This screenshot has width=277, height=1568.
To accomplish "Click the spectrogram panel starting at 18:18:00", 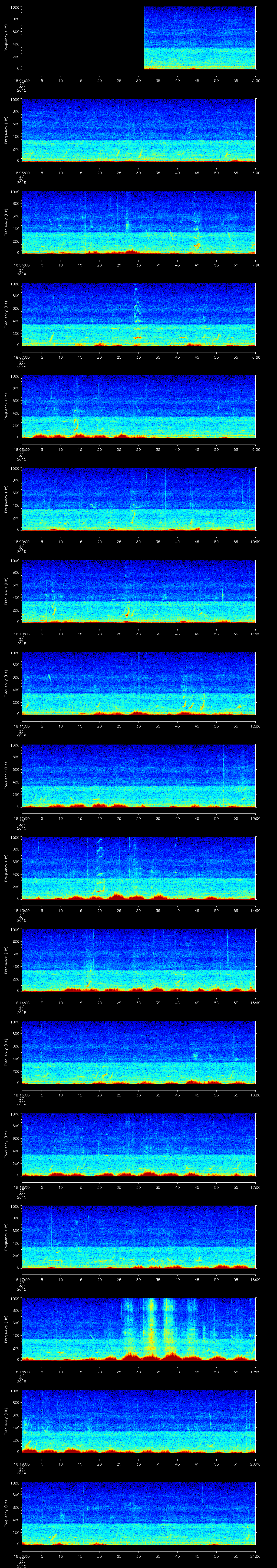I will [139, 1329].
